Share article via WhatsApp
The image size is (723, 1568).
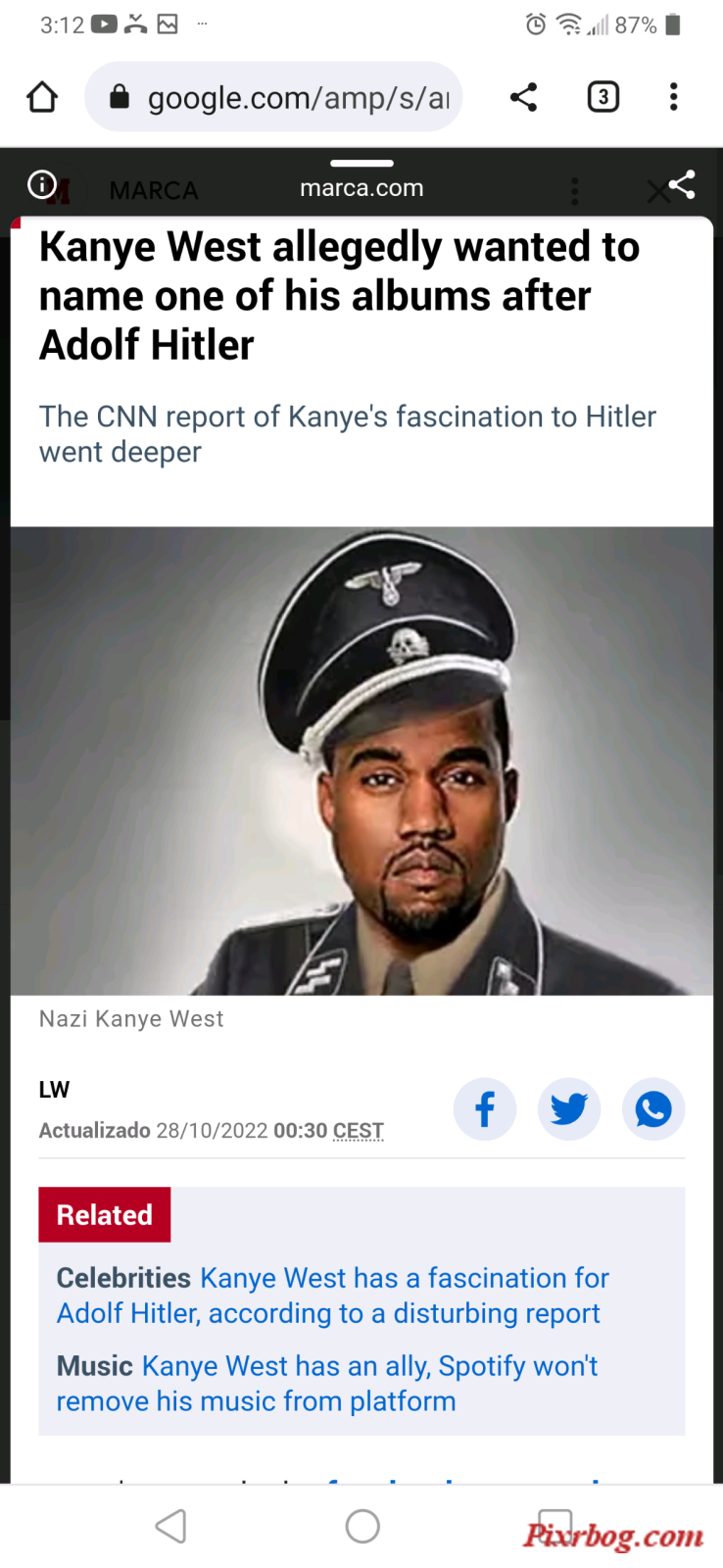pos(653,1108)
